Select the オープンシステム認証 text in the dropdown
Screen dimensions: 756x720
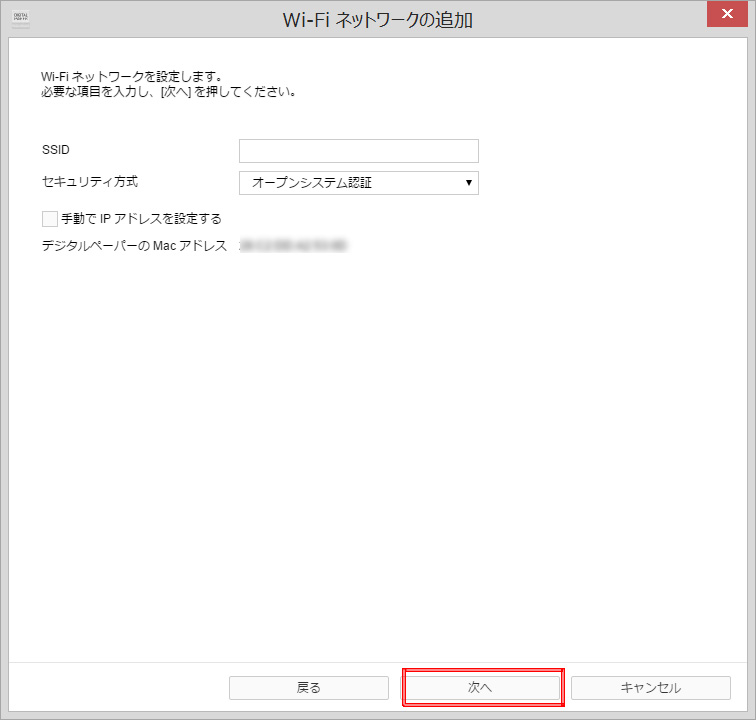pos(312,183)
